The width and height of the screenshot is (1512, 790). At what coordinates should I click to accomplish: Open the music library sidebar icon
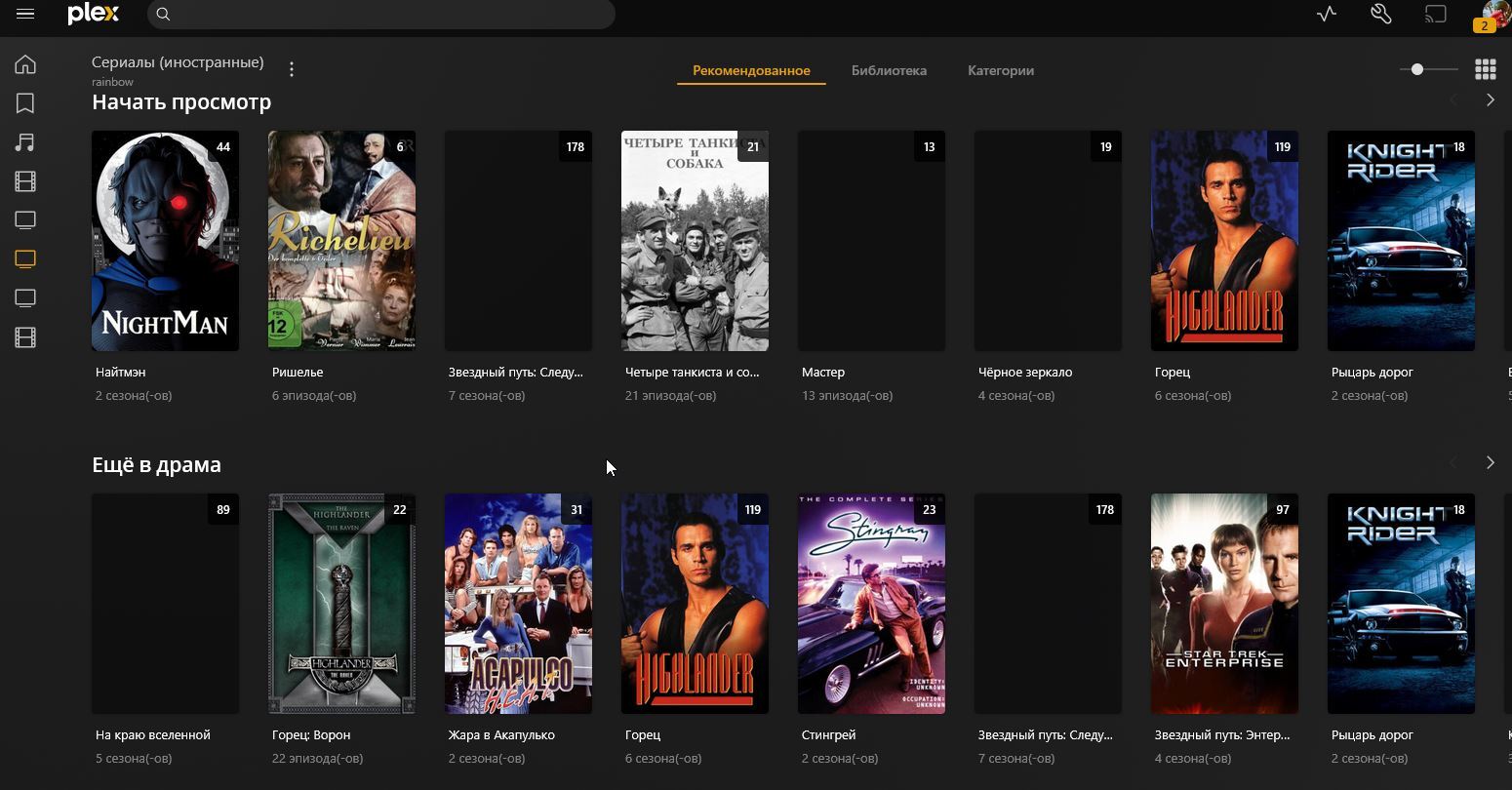[25, 142]
